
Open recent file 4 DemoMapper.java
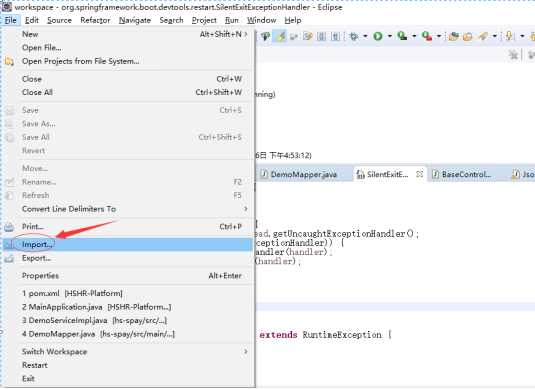coord(128,334)
